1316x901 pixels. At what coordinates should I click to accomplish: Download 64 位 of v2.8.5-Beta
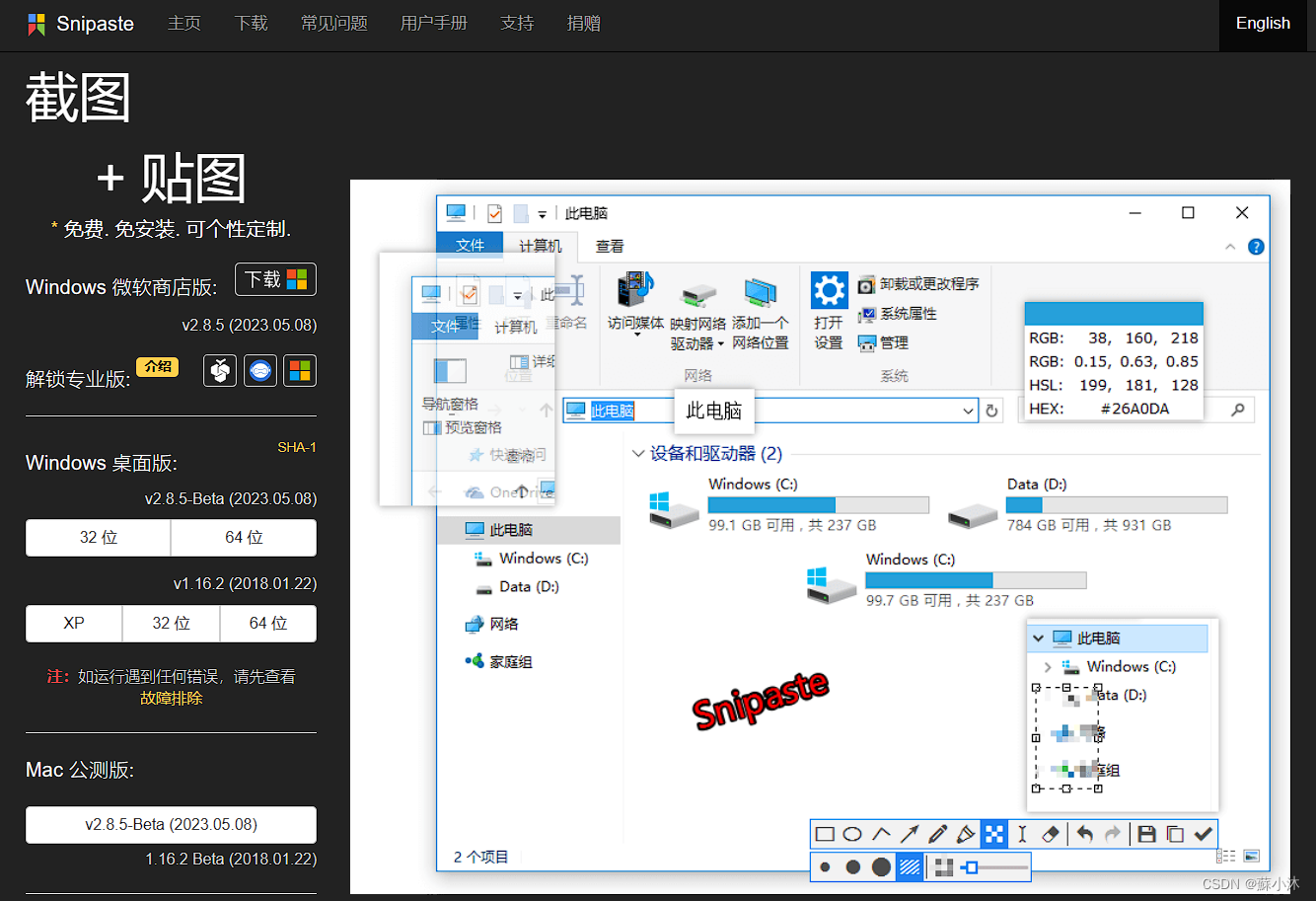(244, 538)
